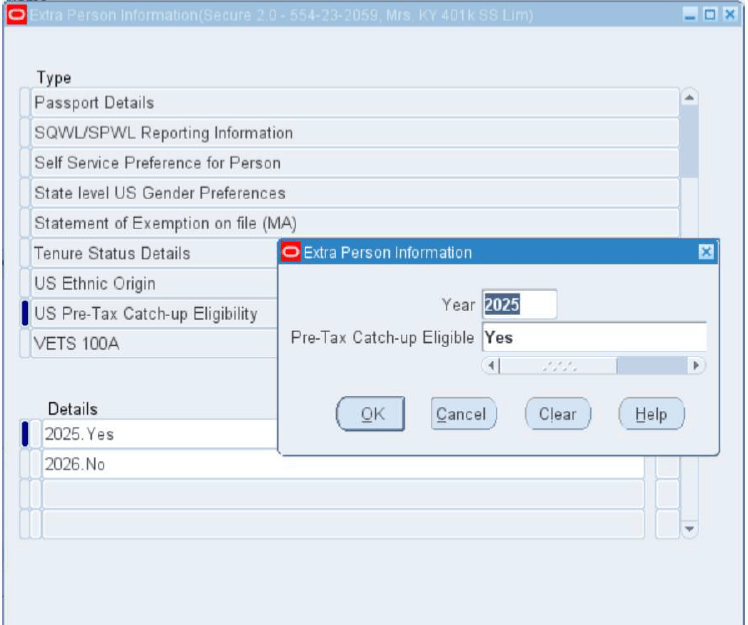Image resolution: width=748 pixels, height=625 pixels.
Task: Select US Pre-Tax Catch-up Eligibility row
Action: point(155,313)
